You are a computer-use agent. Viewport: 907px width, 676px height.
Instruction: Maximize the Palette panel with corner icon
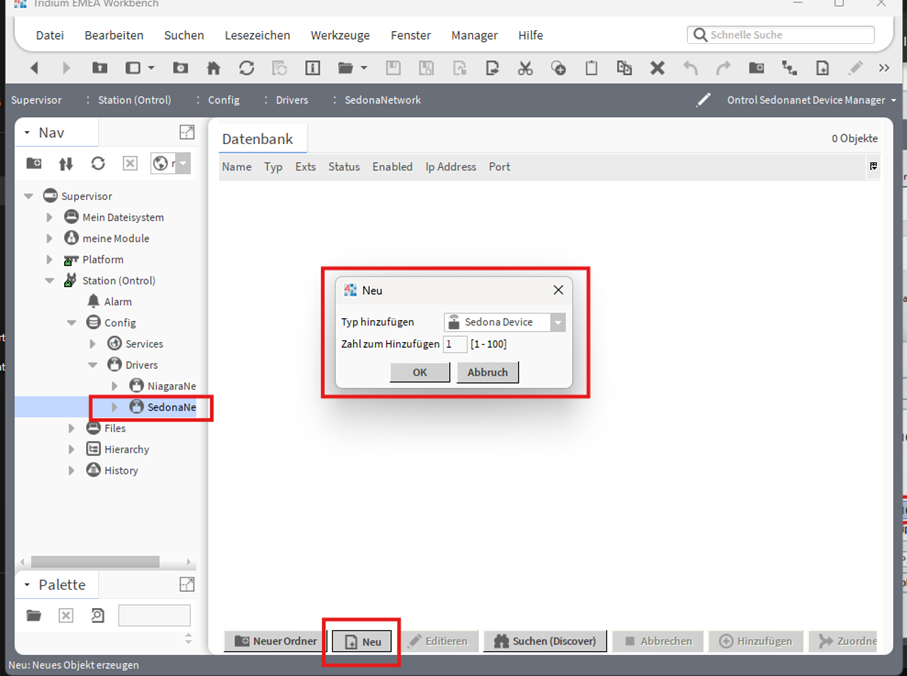[x=187, y=585]
